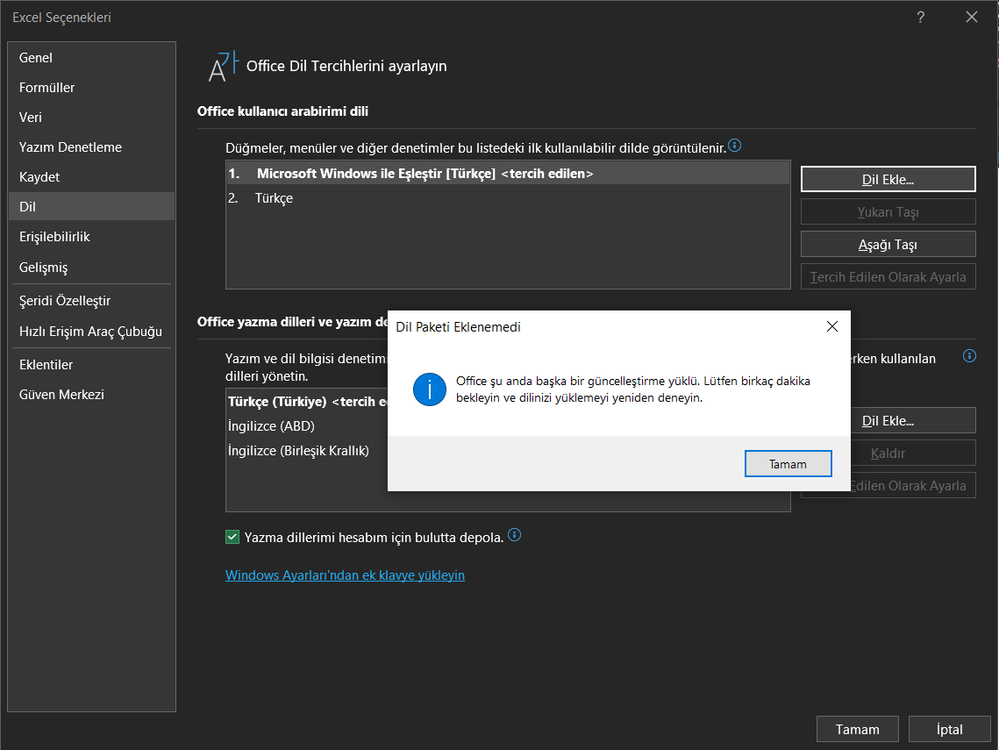This screenshot has height=750, width=999.
Task: Click the help question mark in title bar
Action: [x=921, y=17]
